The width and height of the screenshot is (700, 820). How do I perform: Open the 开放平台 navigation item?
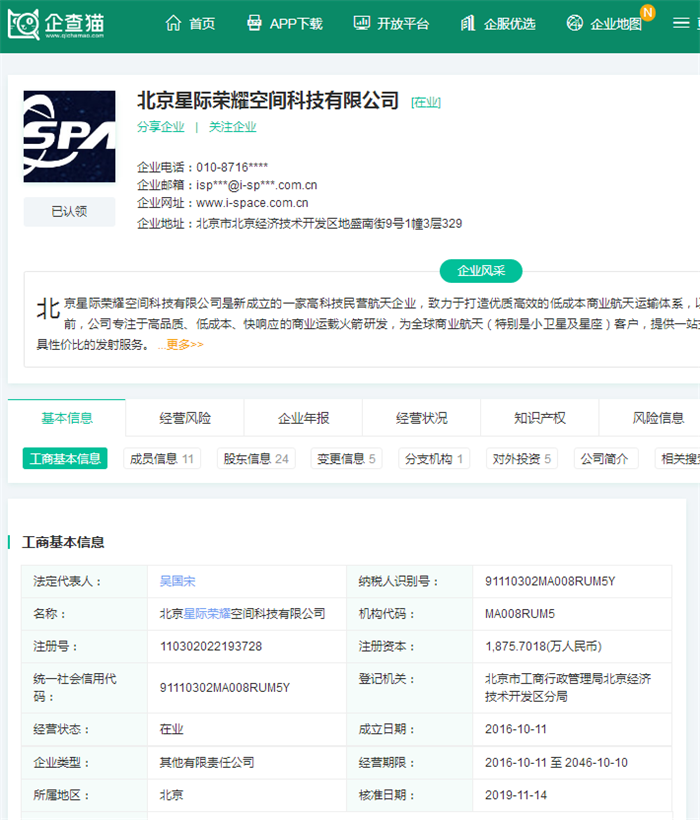pyautogui.click(x=403, y=24)
